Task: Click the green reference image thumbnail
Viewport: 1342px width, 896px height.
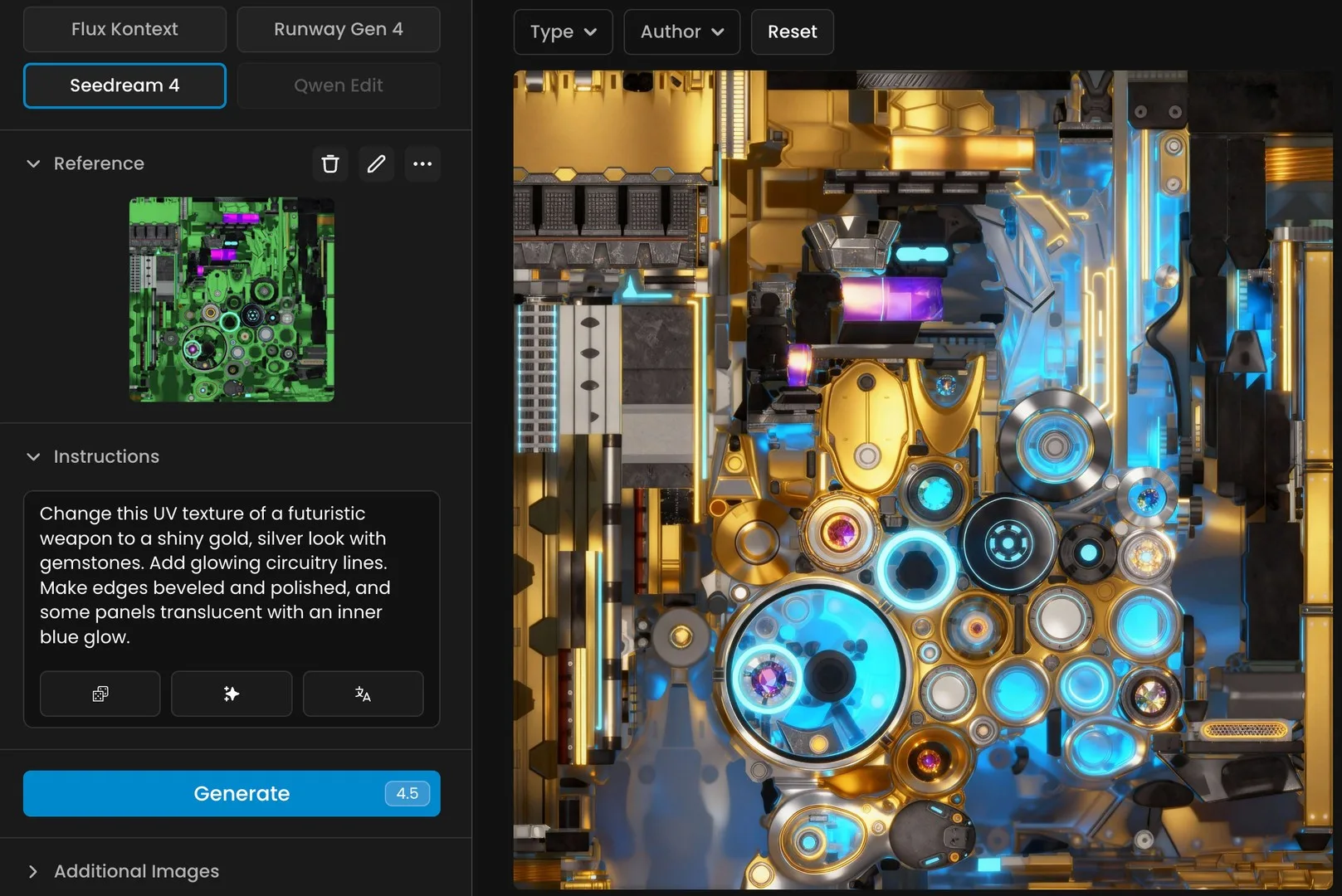Action: [232, 299]
